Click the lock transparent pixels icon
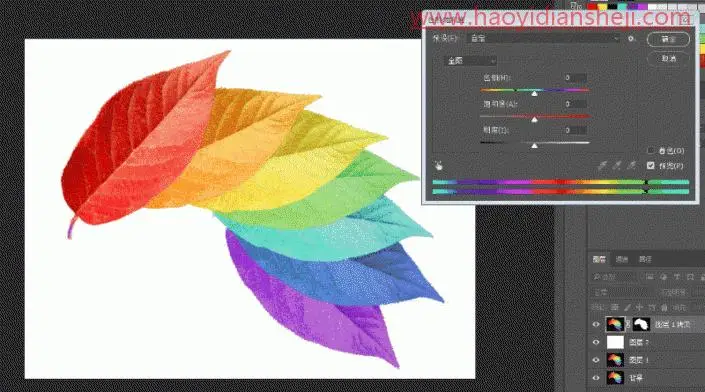The width and height of the screenshot is (705, 392). click(615, 307)
